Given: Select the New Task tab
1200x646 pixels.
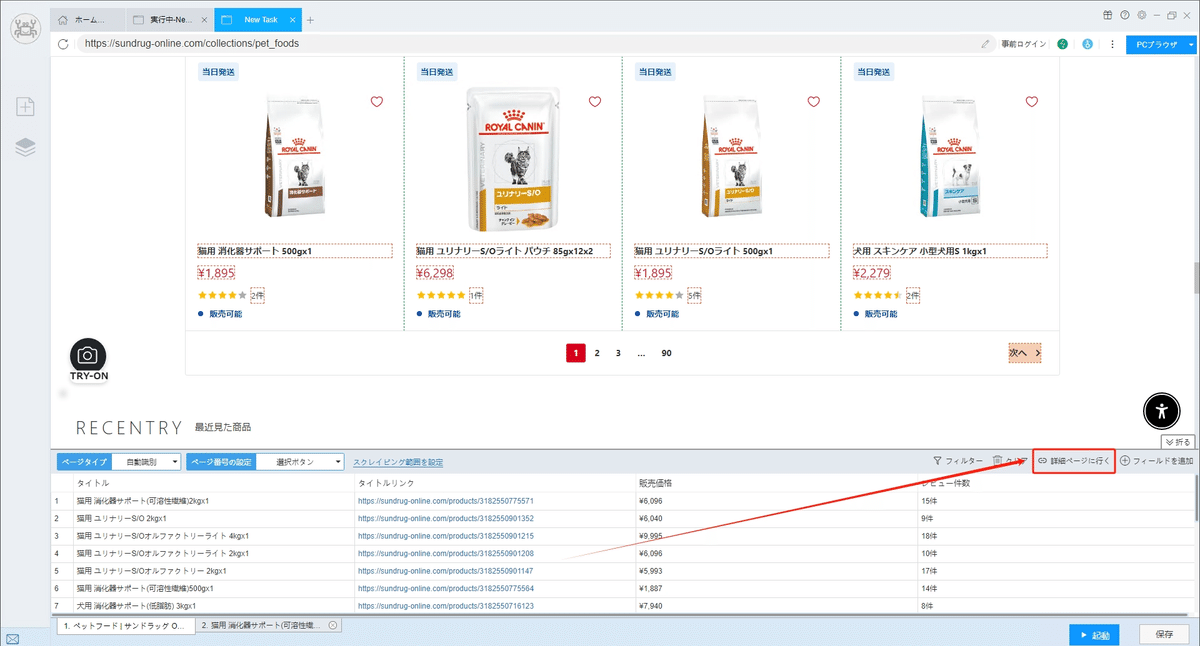Looking at the screenshot, I should (x=256, y=20).
